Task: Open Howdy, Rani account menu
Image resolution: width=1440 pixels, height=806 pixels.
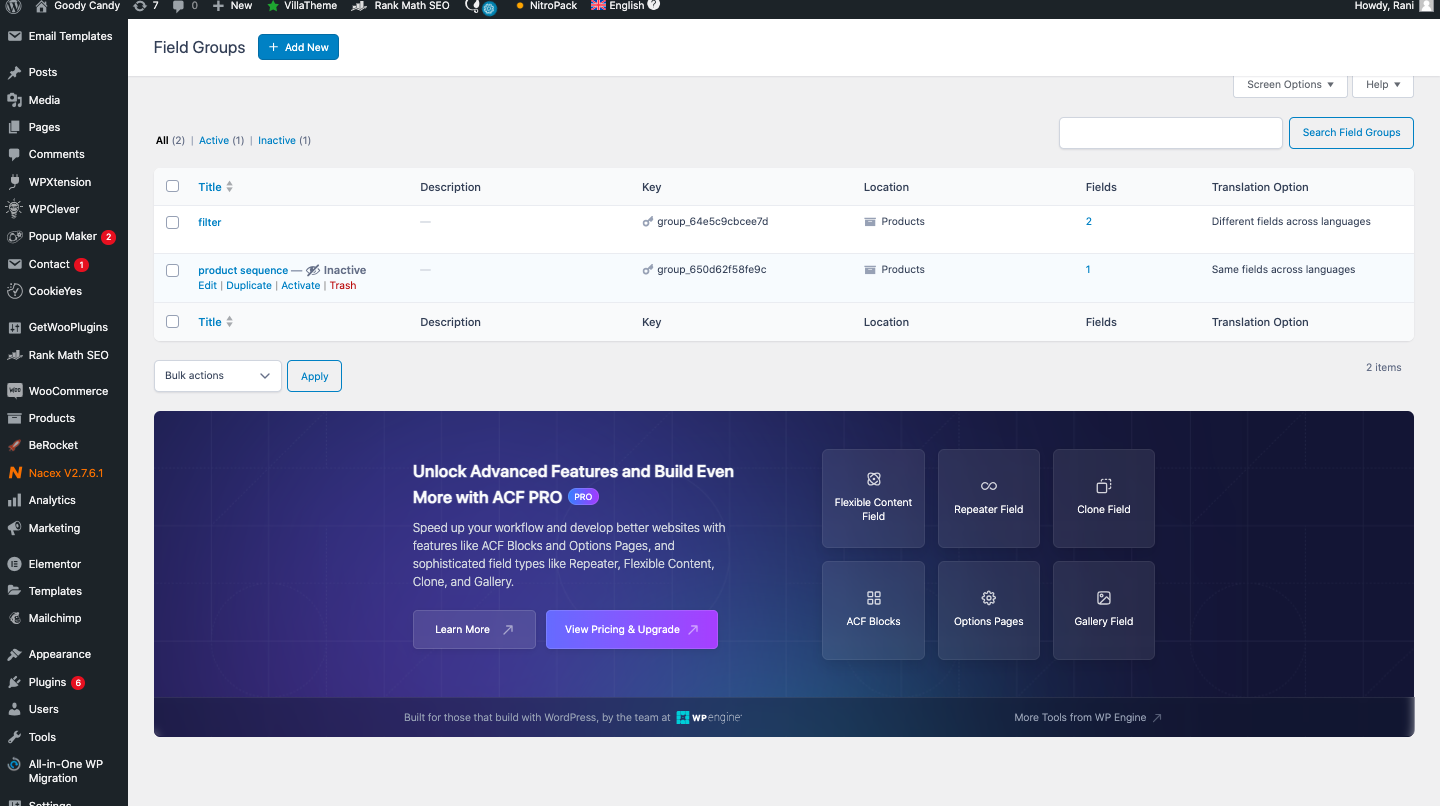Action: pos(1393,6)
